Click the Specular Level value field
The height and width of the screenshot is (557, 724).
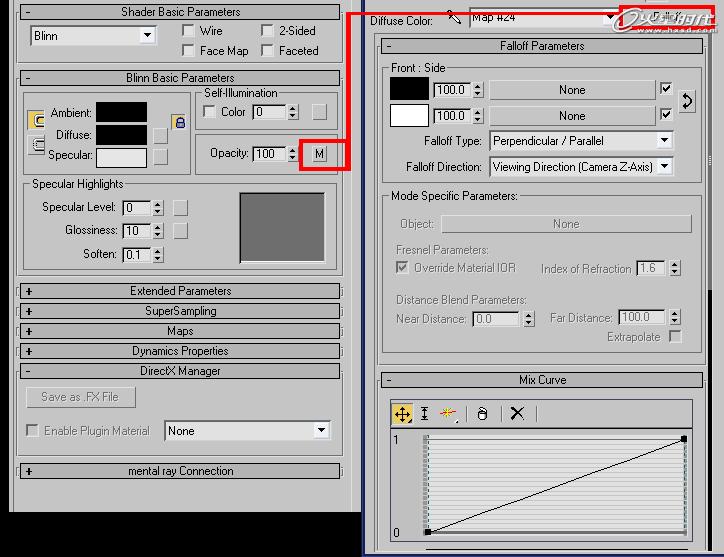coord(137,208)
